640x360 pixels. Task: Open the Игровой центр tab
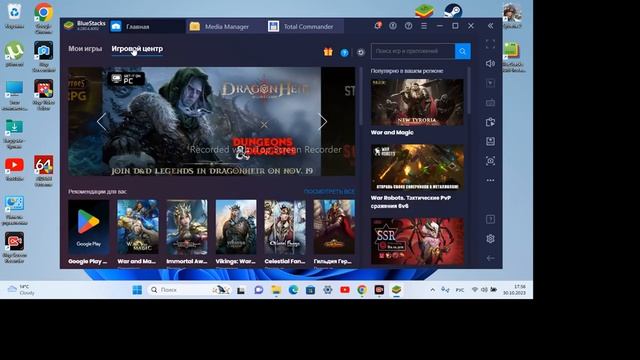click(137, 48)
